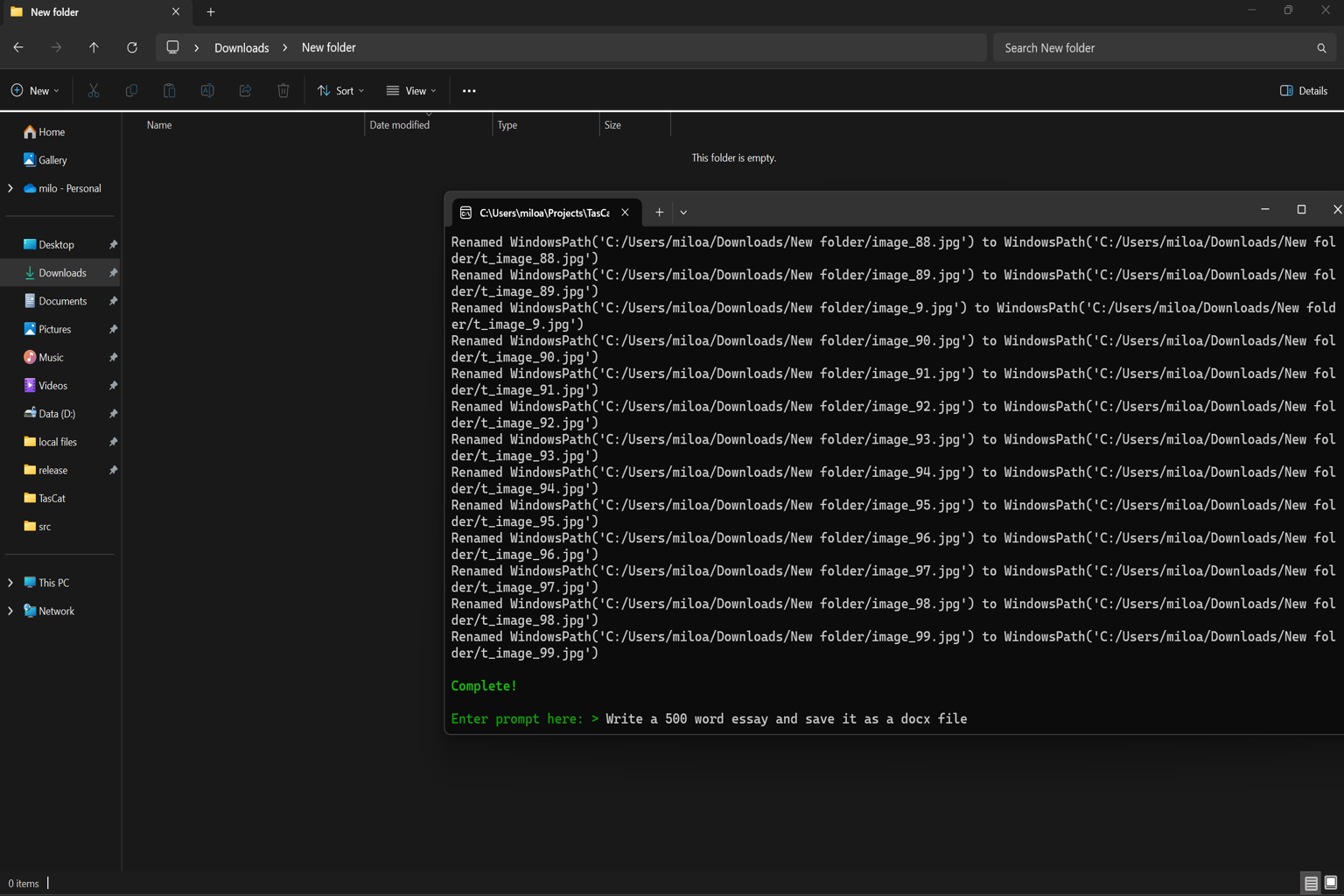Expand the Network tree node
This screenshot has height=896, width=1344.
click(10, 611)
